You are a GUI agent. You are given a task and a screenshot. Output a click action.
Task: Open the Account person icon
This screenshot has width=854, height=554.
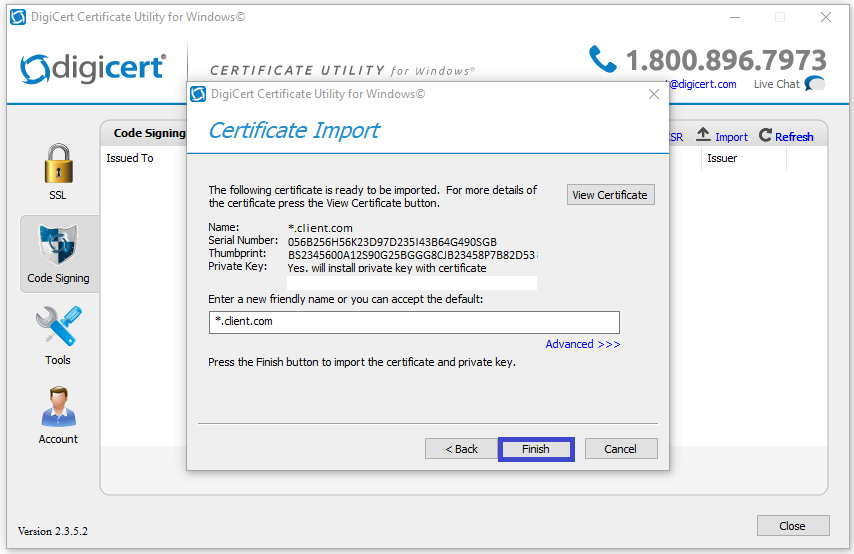click(x=58, y=406)
